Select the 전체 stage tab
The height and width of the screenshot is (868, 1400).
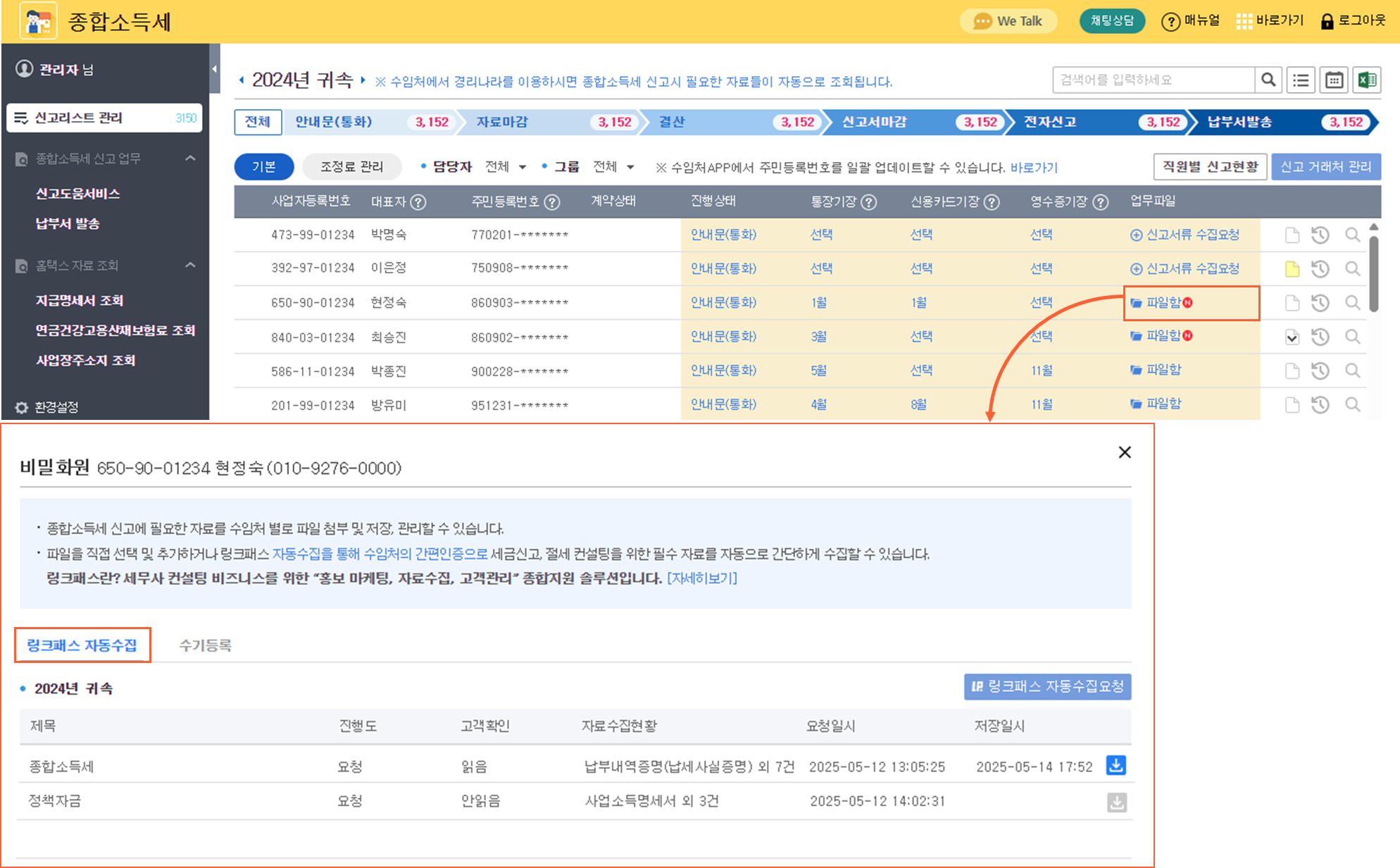coord(258,122)
